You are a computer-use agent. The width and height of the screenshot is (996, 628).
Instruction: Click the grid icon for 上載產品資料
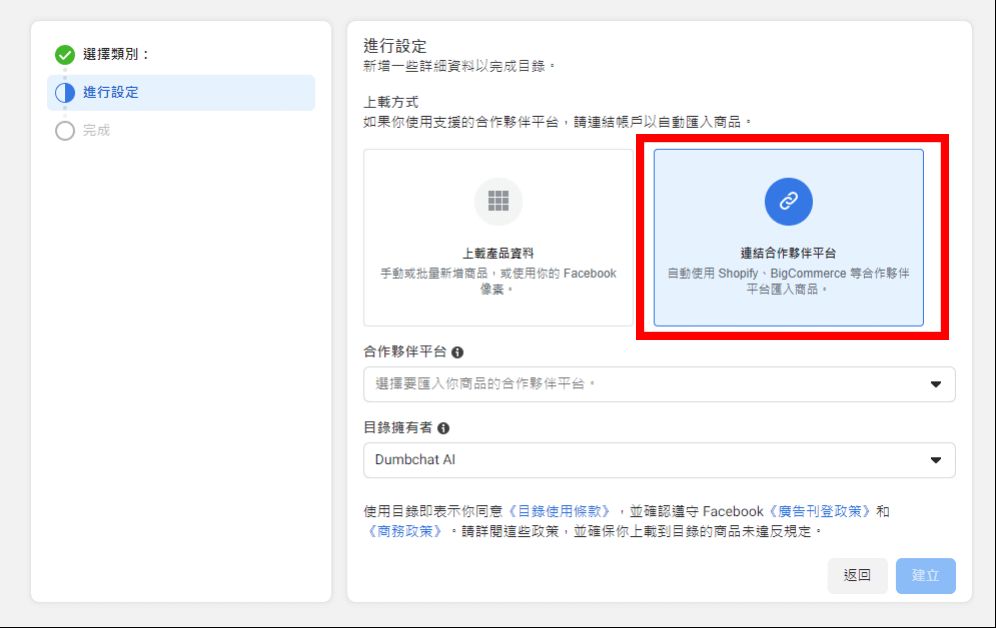(498, 201)
